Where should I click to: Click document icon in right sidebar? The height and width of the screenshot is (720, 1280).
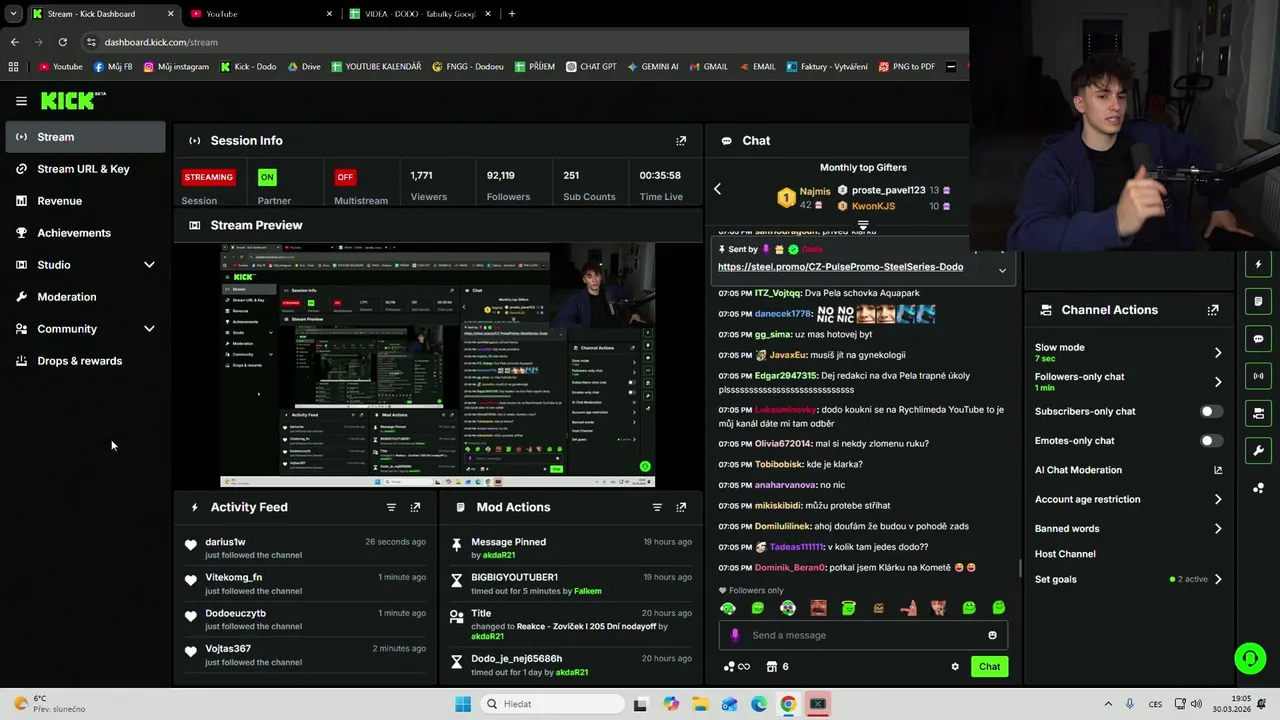pos(1258,301)
